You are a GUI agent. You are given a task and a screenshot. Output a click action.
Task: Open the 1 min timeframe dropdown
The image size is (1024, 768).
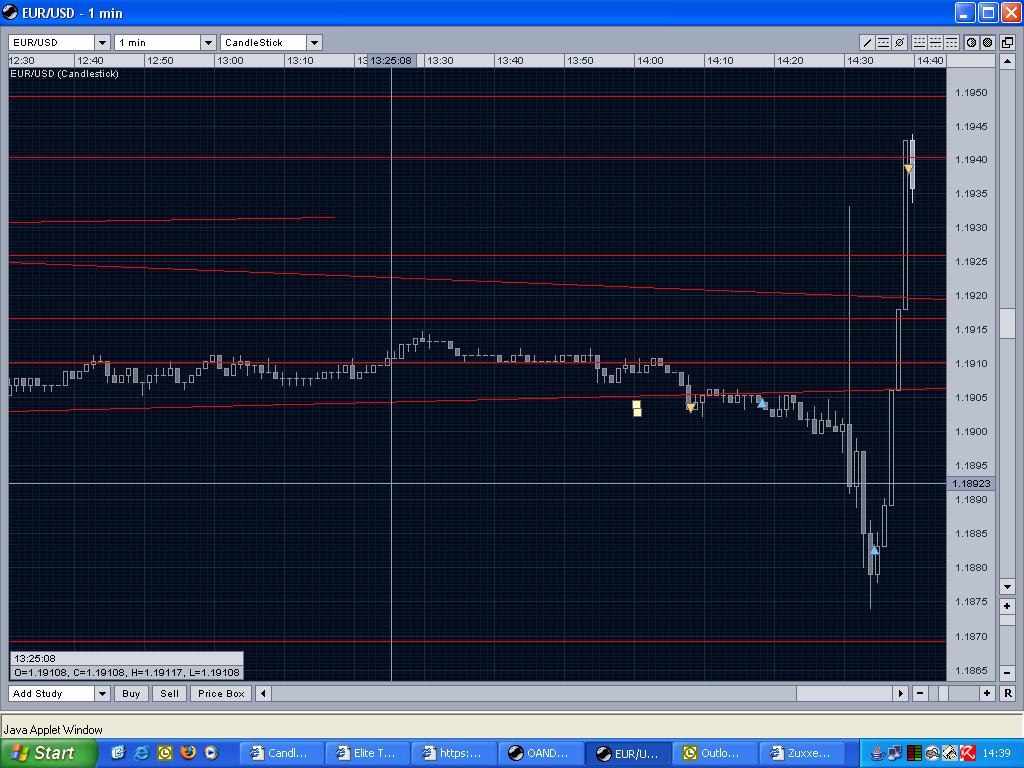click(208, 43)
